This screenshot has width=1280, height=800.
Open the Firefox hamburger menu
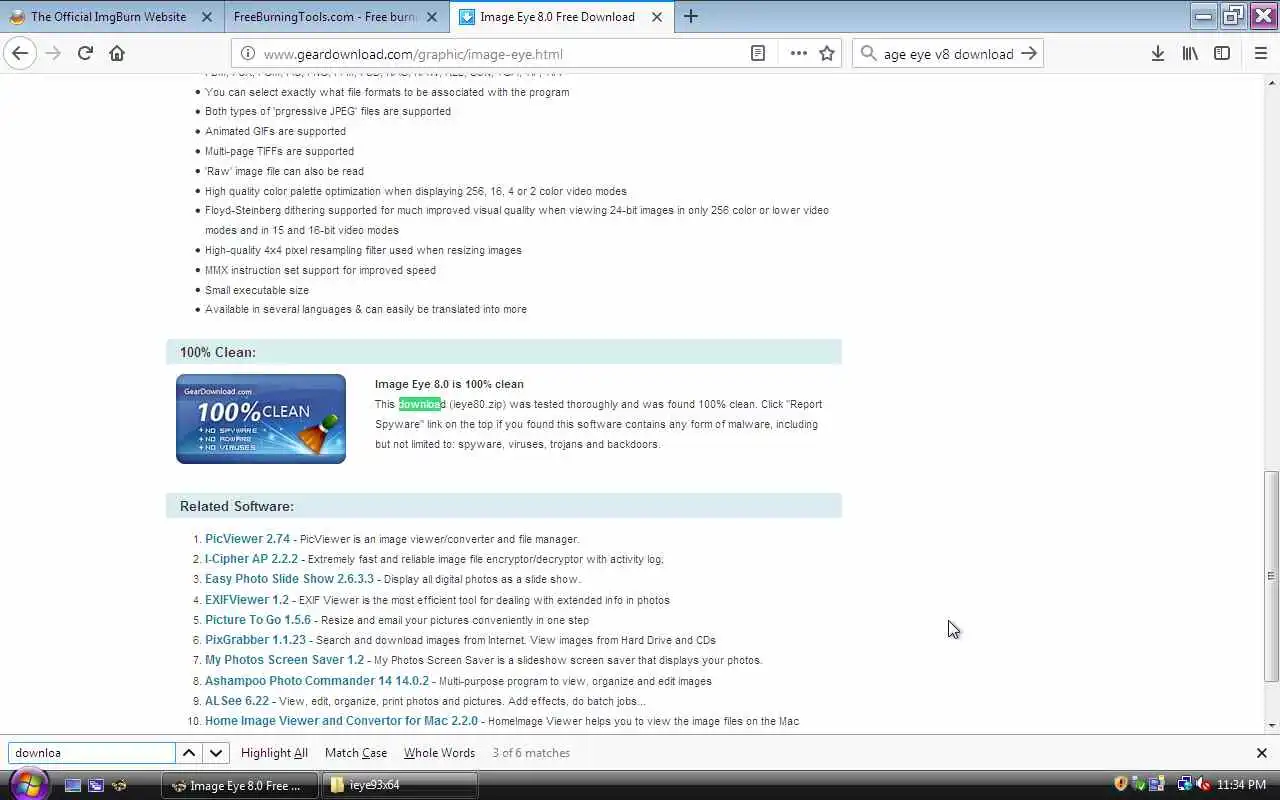pos(1261,54)
